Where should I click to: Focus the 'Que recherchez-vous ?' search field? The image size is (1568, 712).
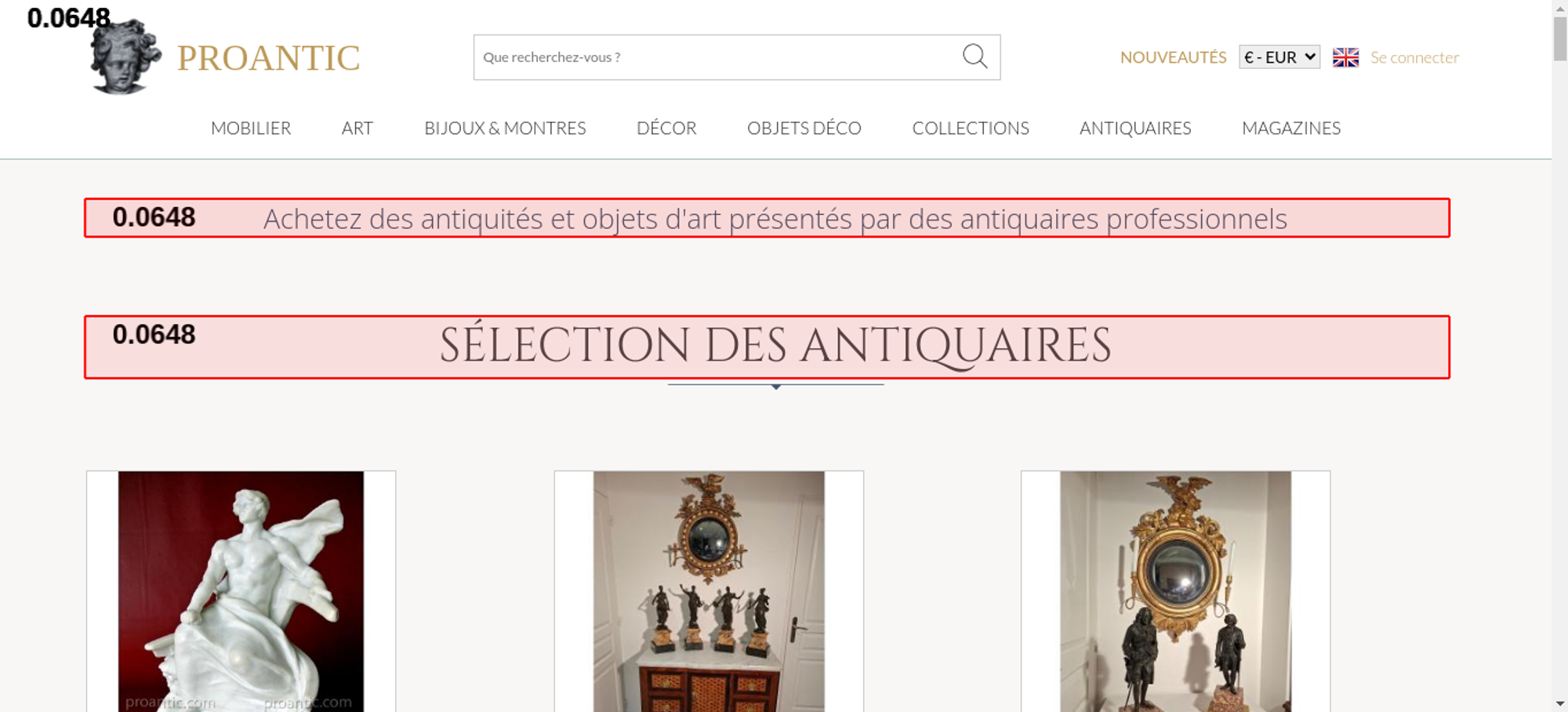coord(715,57)
